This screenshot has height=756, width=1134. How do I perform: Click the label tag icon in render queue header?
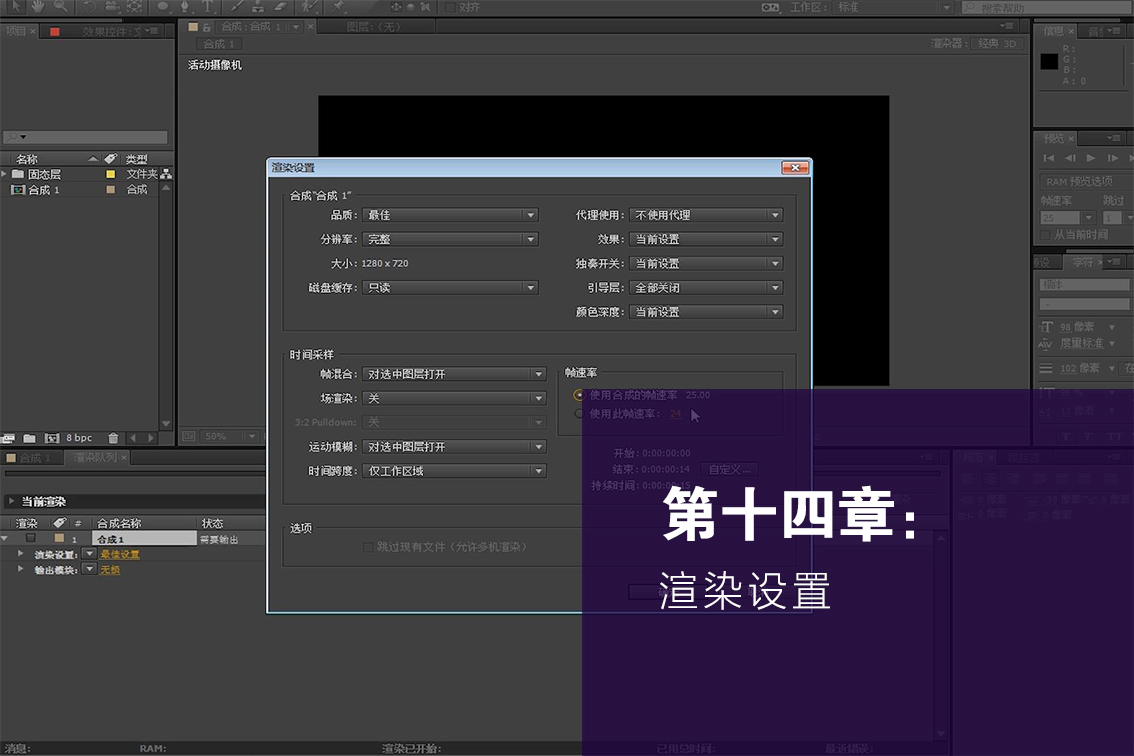click(60, 522)
